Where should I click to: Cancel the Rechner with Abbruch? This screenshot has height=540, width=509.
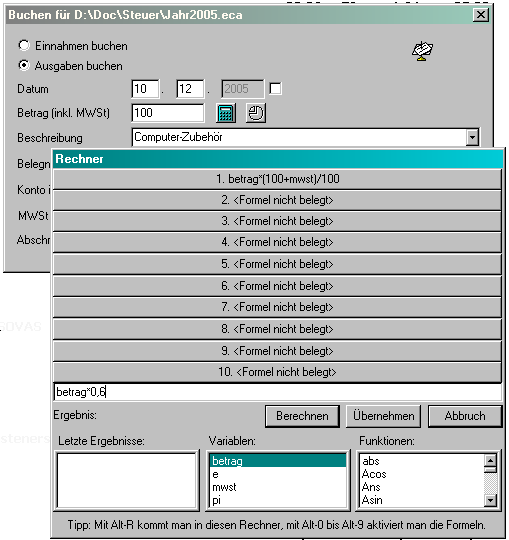[465, 416]
